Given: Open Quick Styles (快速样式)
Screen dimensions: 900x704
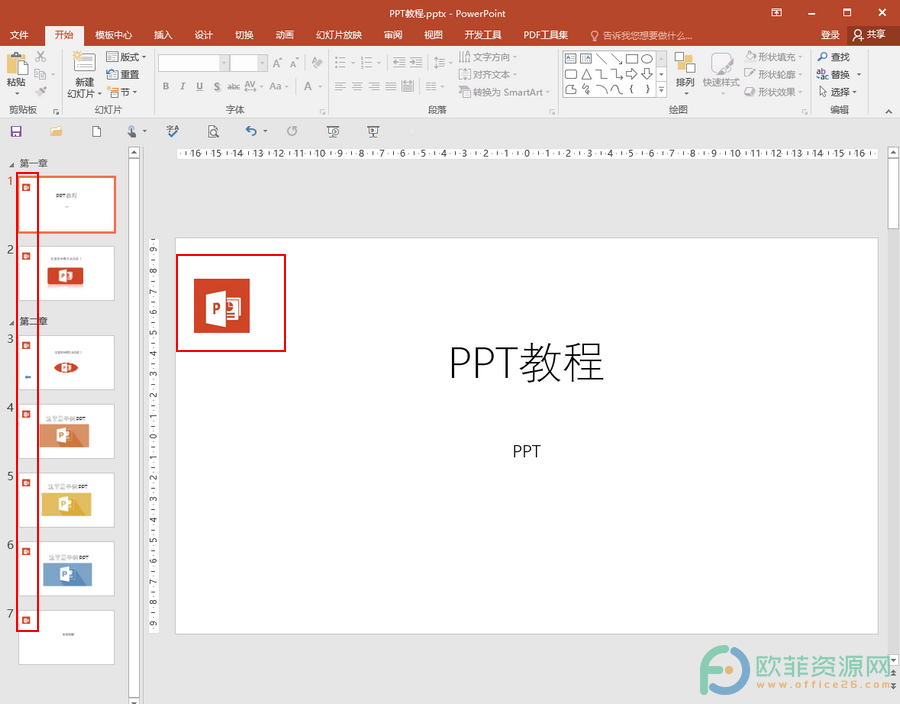Looking at the screenshot, I should point(721,72).
